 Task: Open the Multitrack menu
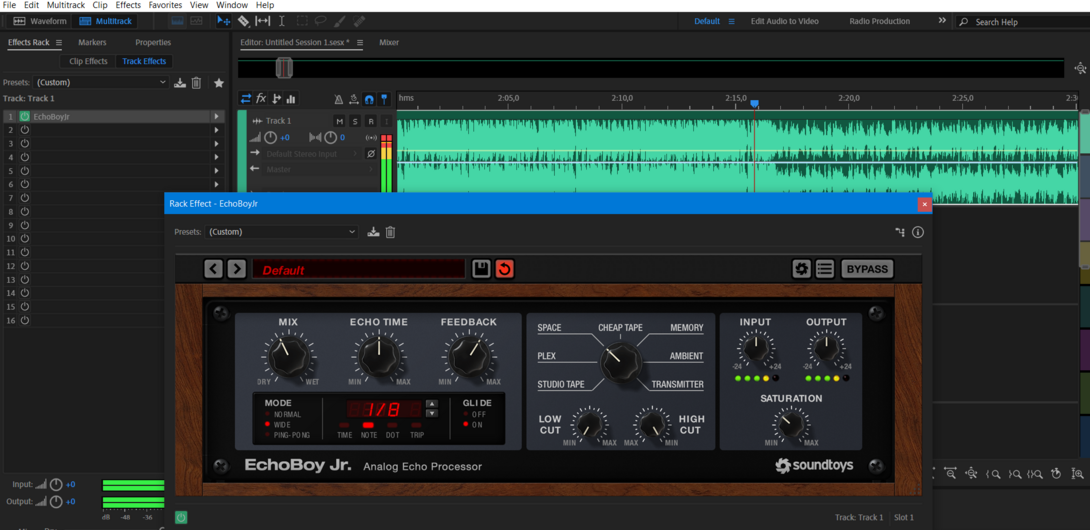65,5
